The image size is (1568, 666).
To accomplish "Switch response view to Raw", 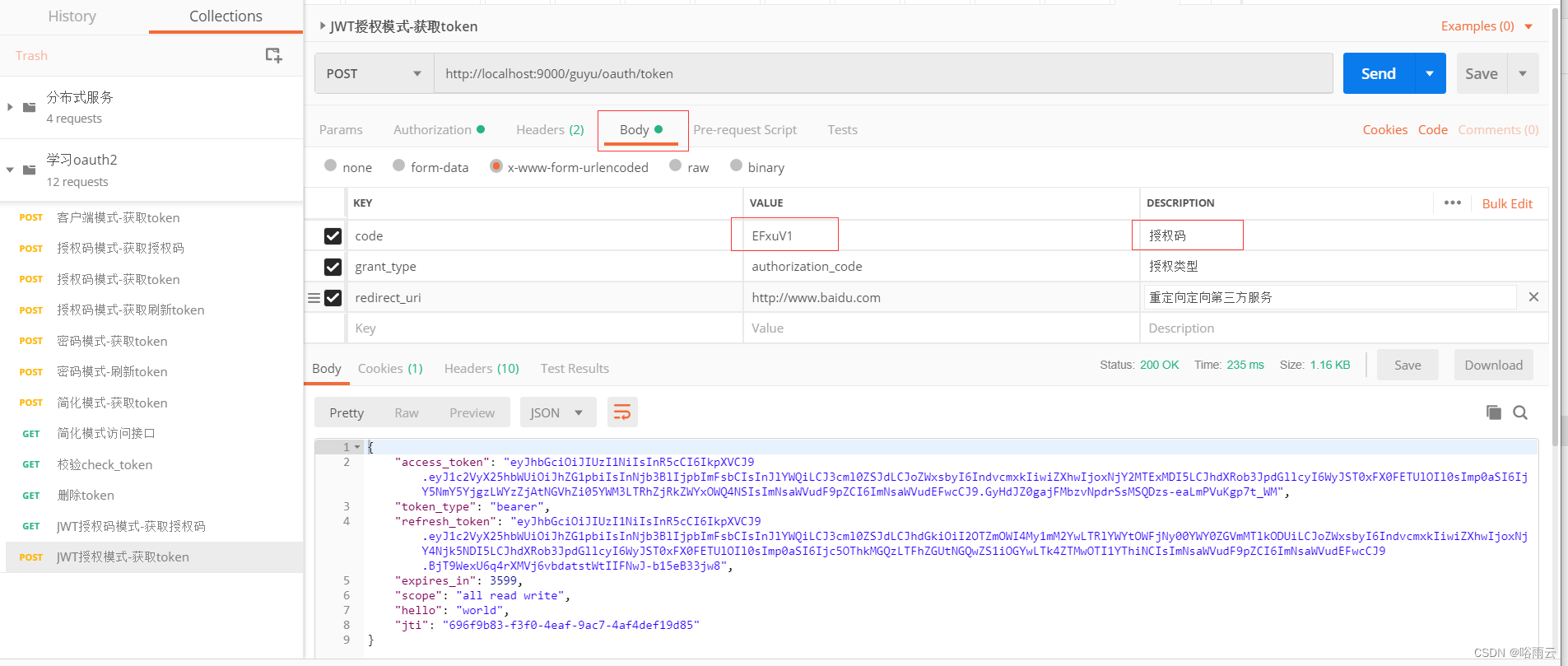I will tap(407, 412).
